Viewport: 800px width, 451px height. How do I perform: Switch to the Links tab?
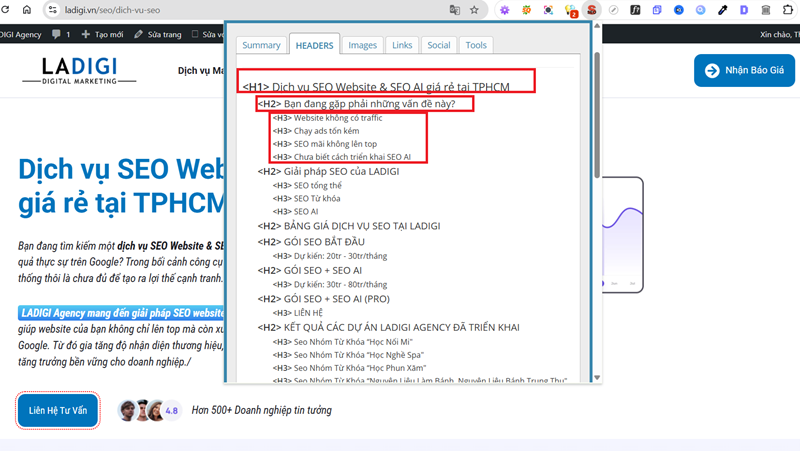(402, 45)
